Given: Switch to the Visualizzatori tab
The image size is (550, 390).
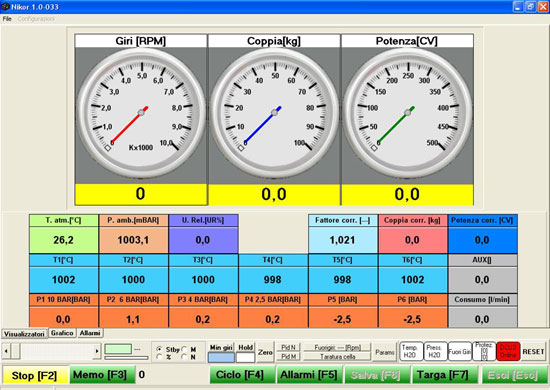Looking at the screenshot, I should (24, 334).
